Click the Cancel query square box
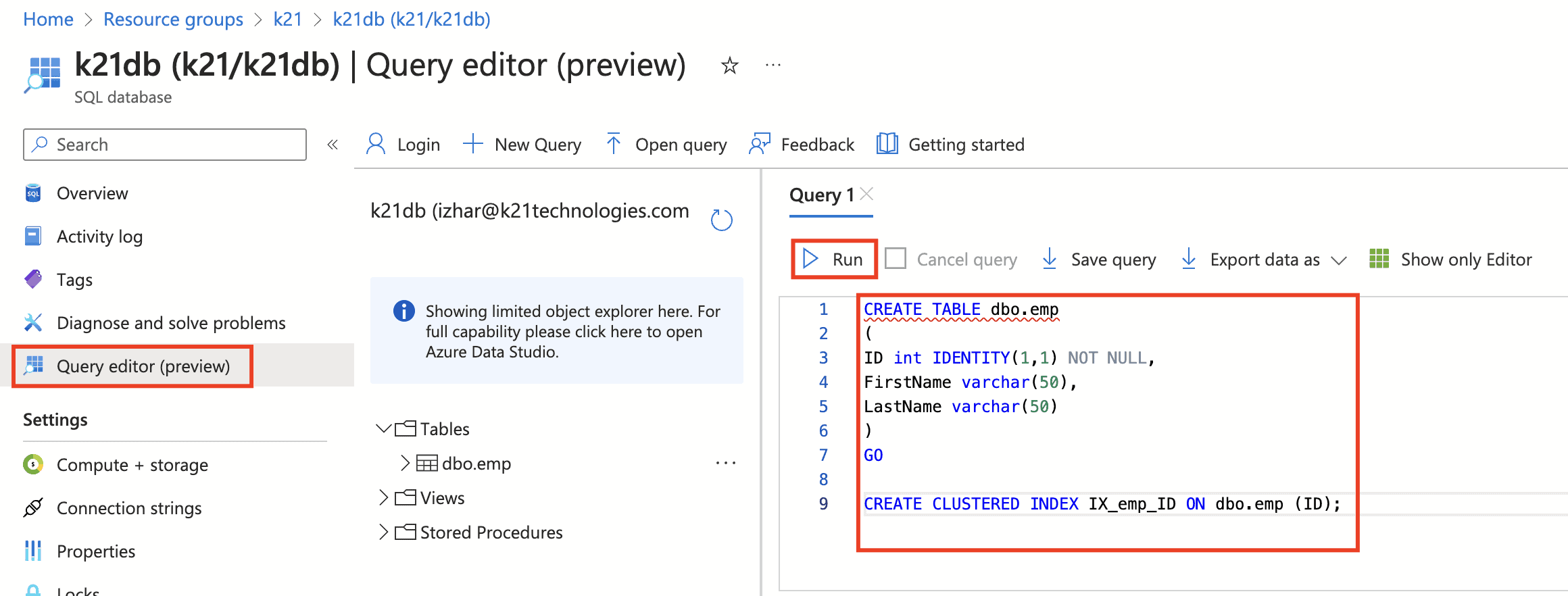This screenshot has height=596, width=1568. pos(896,259)
